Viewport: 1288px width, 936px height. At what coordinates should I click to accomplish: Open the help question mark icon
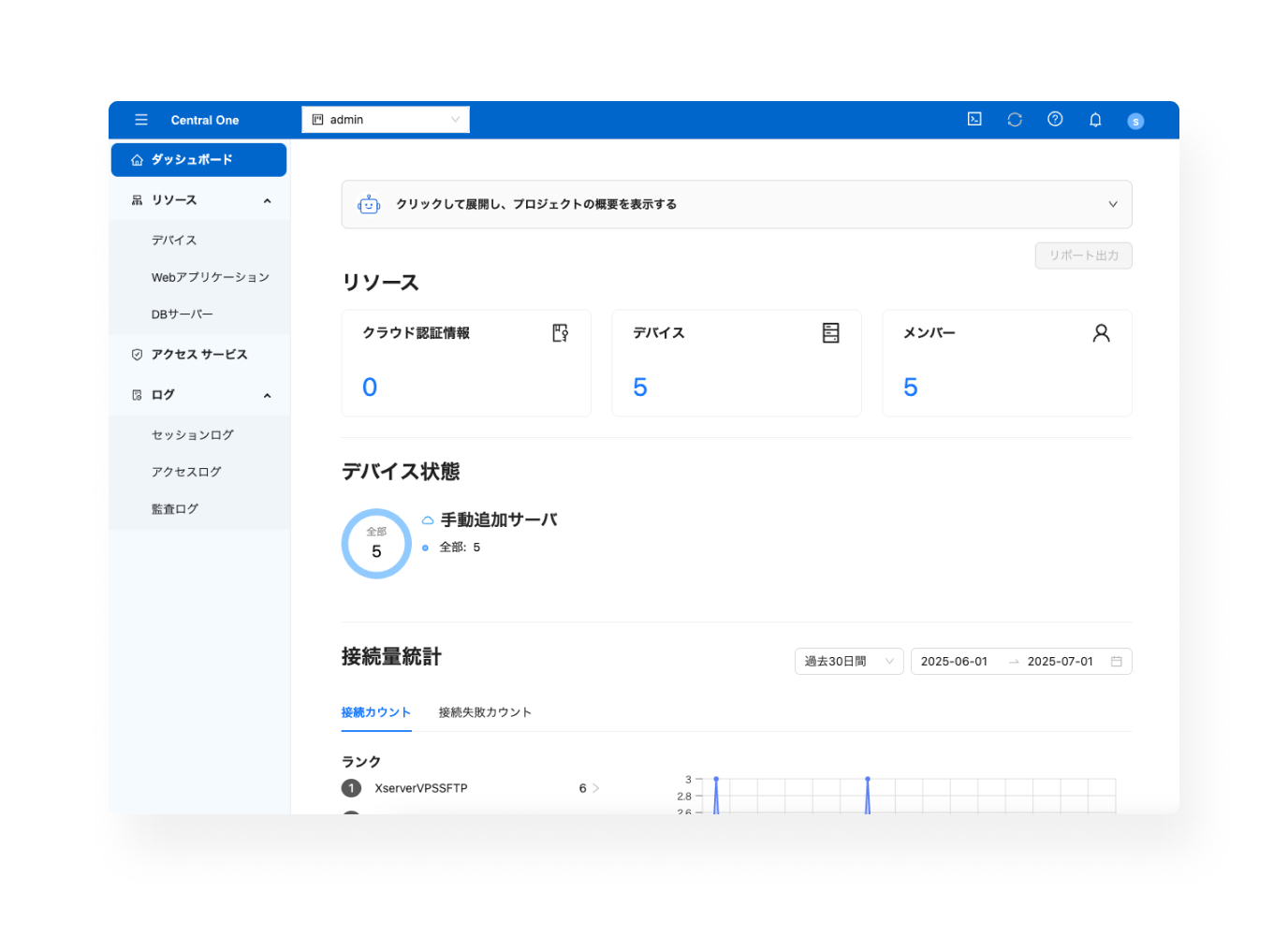(x=1055, y=119)
